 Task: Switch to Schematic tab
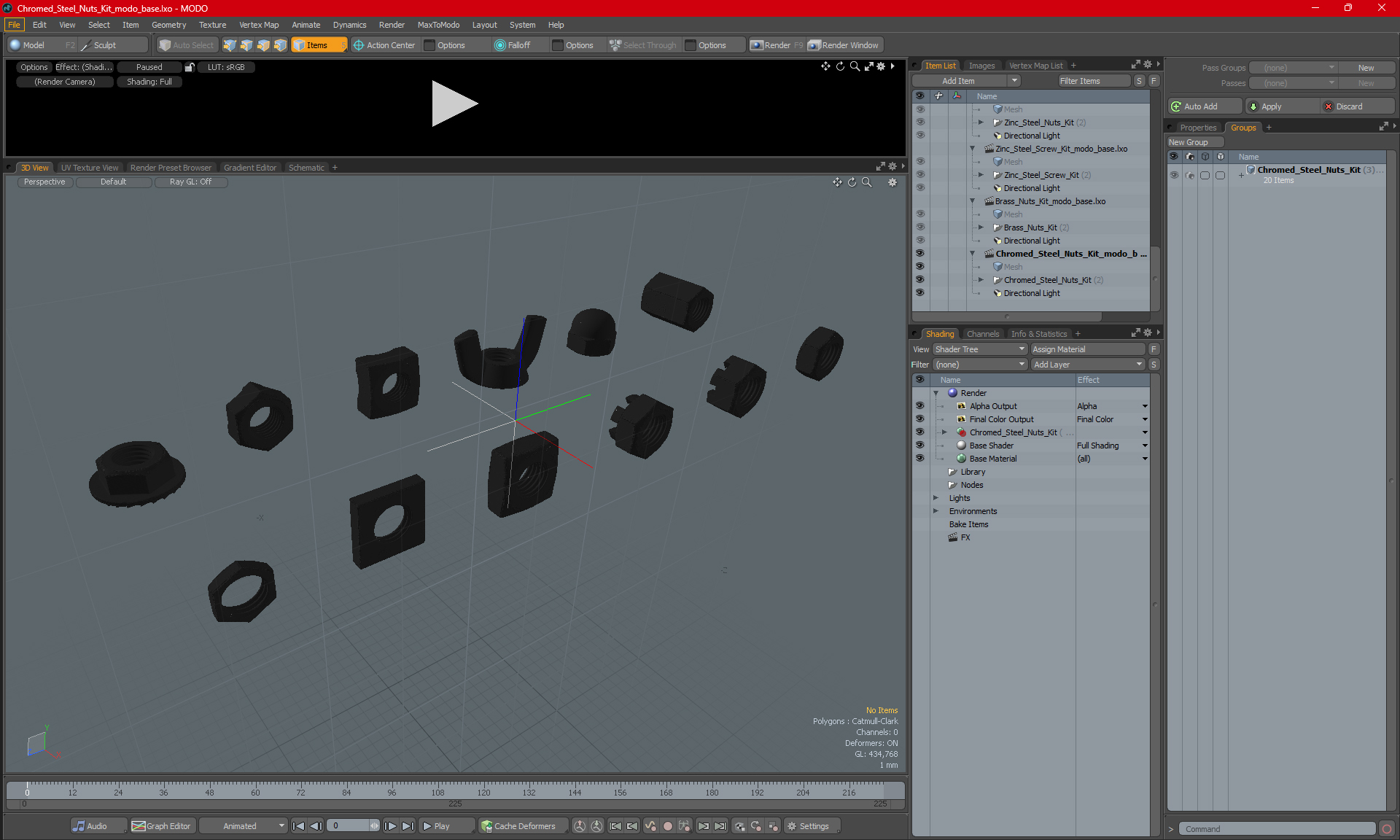click(x=306, y=168)
